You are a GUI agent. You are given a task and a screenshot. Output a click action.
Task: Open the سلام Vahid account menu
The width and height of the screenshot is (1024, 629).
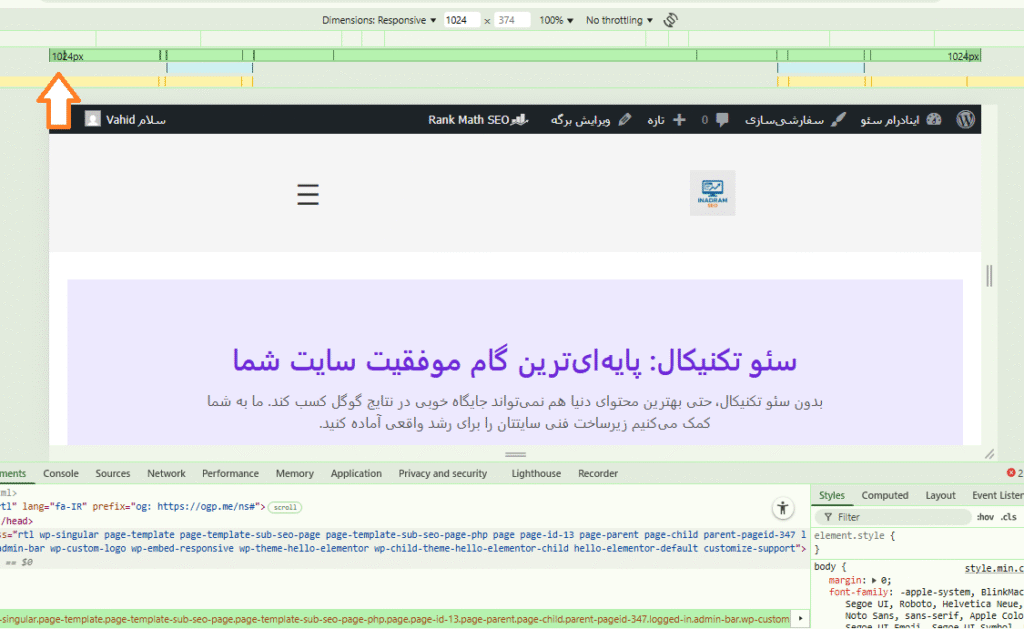click(x=136, y=120)
